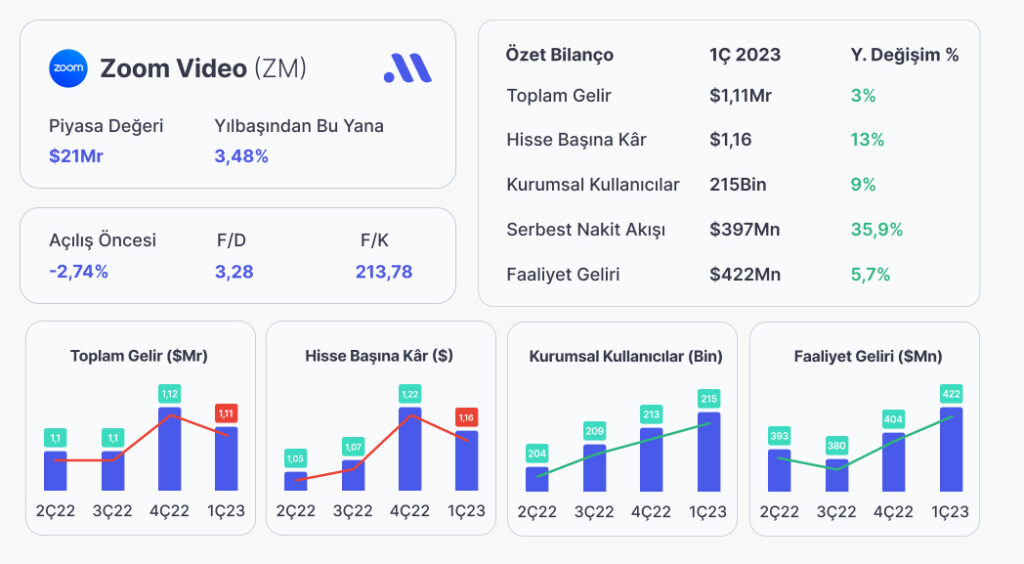Click the Hisse Başına Kâr ($) chart title

379,356
